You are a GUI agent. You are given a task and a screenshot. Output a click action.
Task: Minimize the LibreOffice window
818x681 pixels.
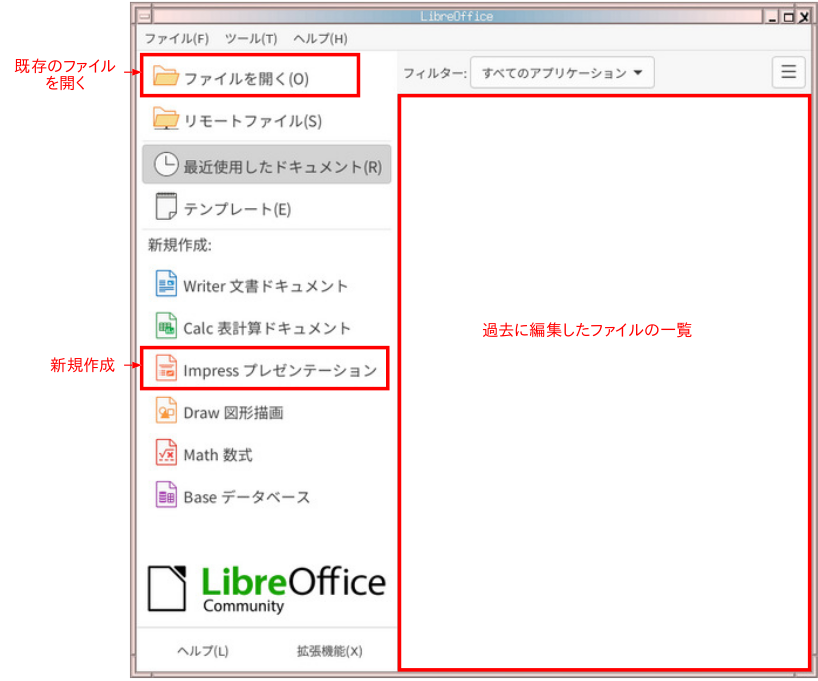(x=773, y=17)
